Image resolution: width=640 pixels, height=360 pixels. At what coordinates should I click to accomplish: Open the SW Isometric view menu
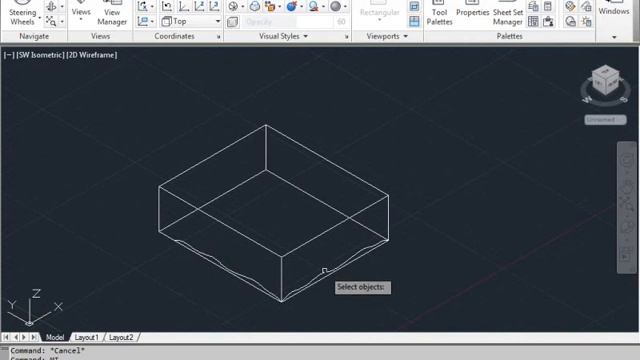click(40, 55)
